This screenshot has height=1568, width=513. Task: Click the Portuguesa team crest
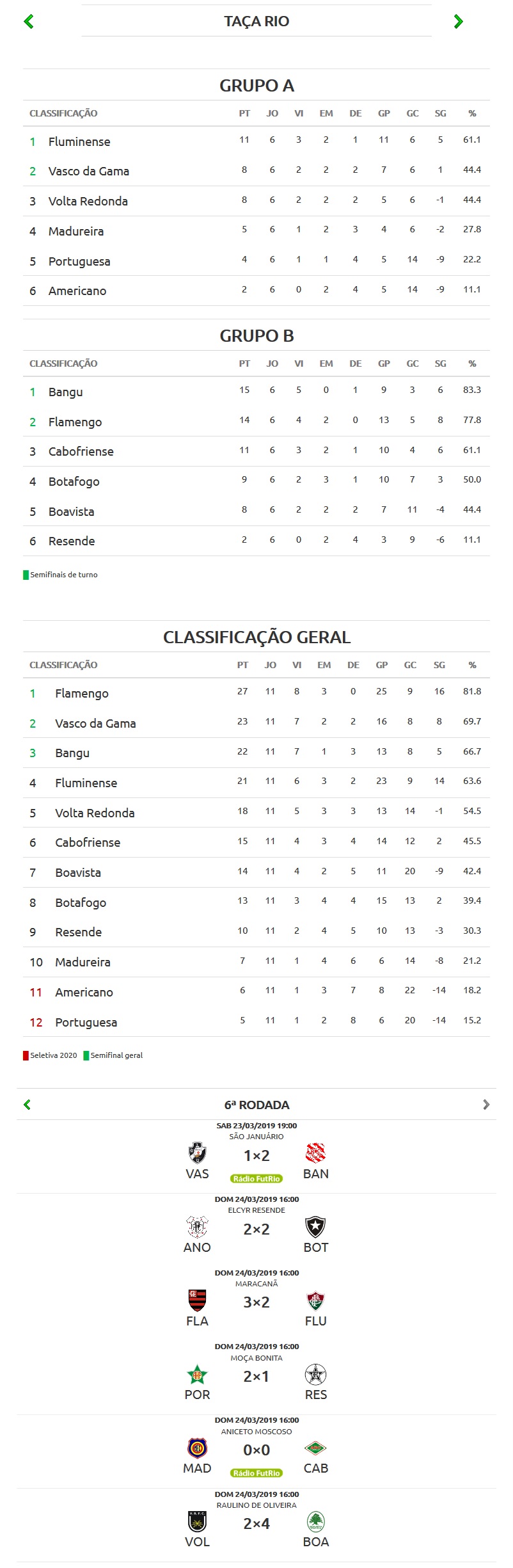click(x=197, y=1373)
